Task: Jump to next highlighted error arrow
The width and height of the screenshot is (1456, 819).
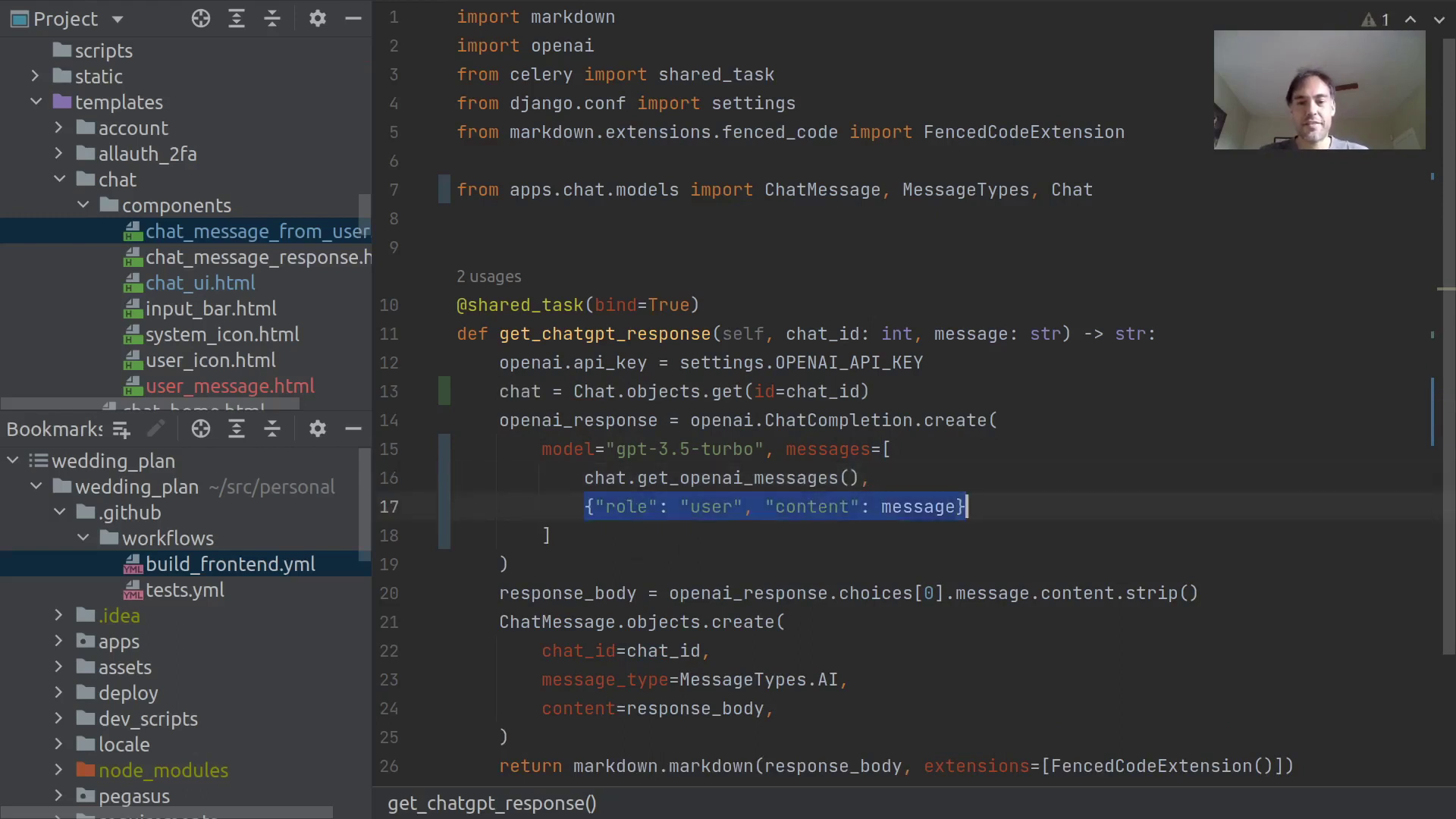Action: [x=1439, y=20]
